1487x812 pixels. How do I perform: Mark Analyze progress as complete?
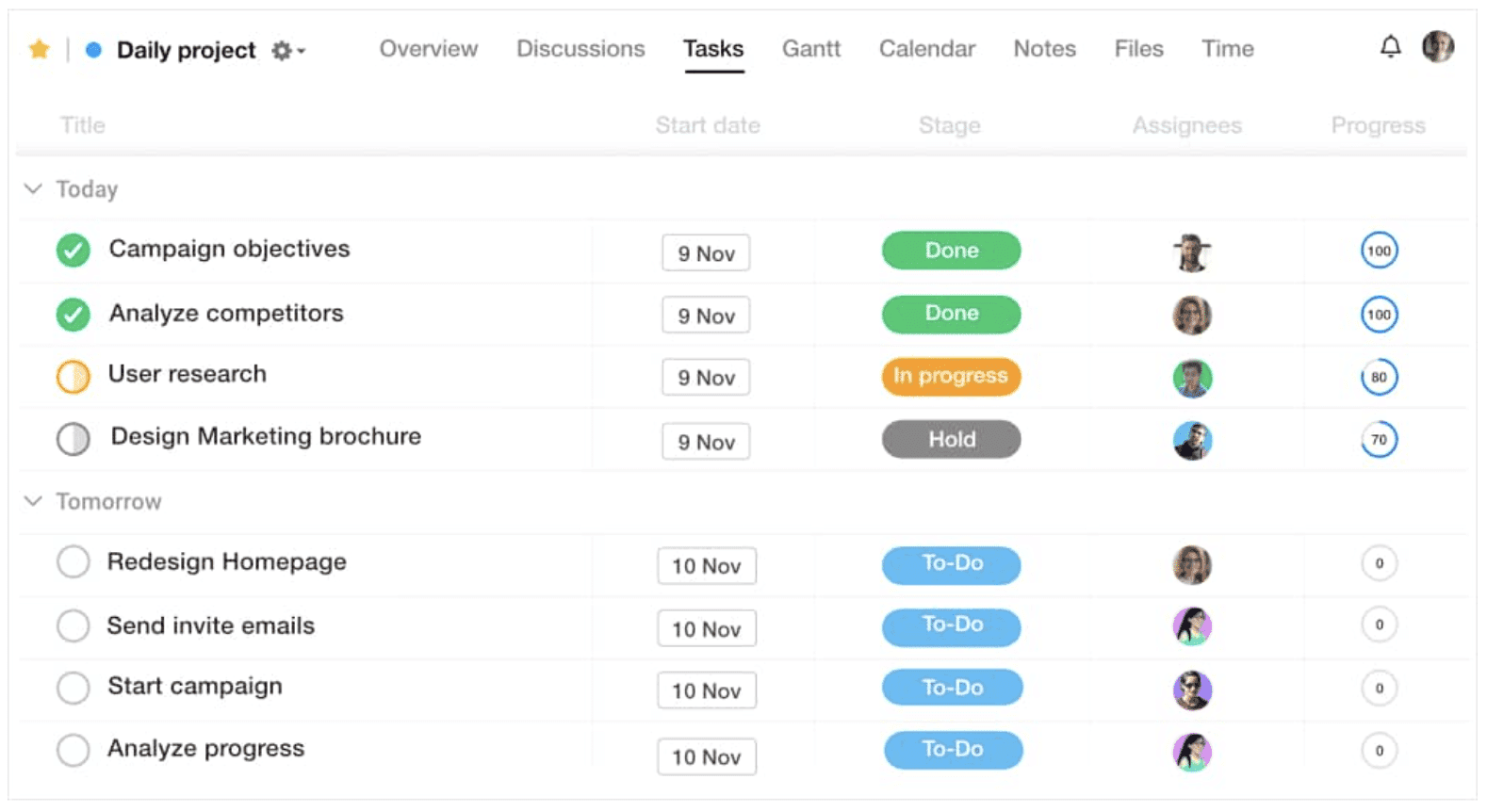tap(73, 751)
